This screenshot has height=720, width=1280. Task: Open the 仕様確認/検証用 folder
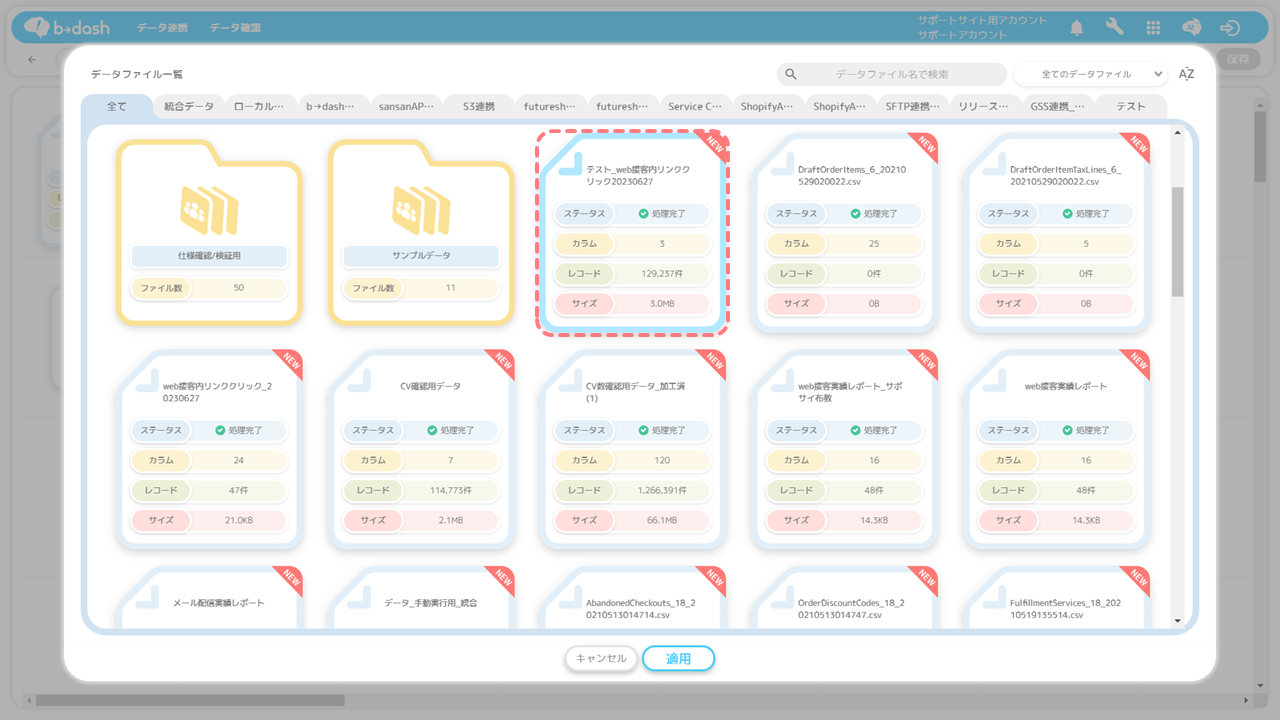tap(210, 232)
